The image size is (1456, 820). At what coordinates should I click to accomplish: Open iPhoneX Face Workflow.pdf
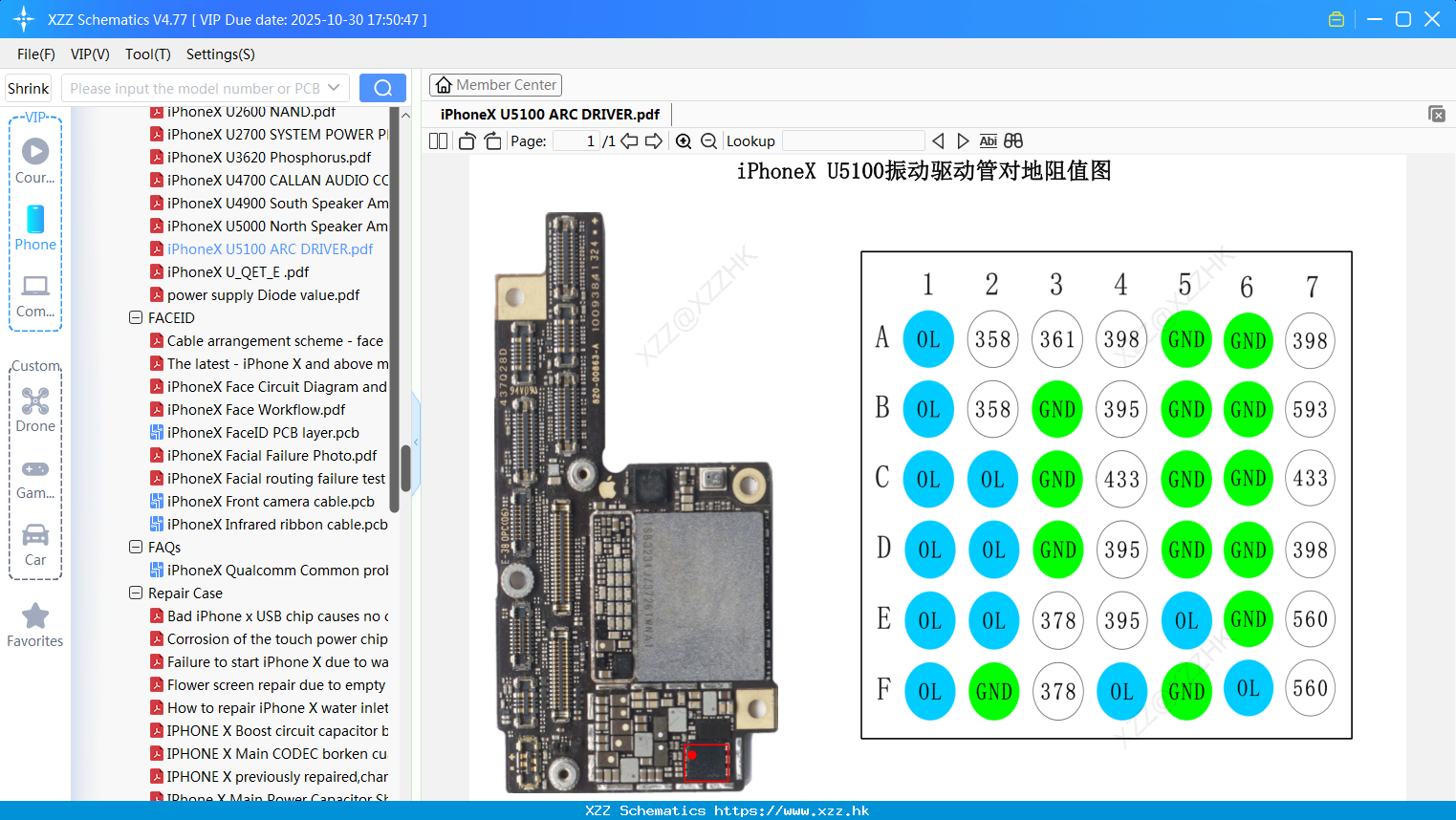(x=256, y=409)
